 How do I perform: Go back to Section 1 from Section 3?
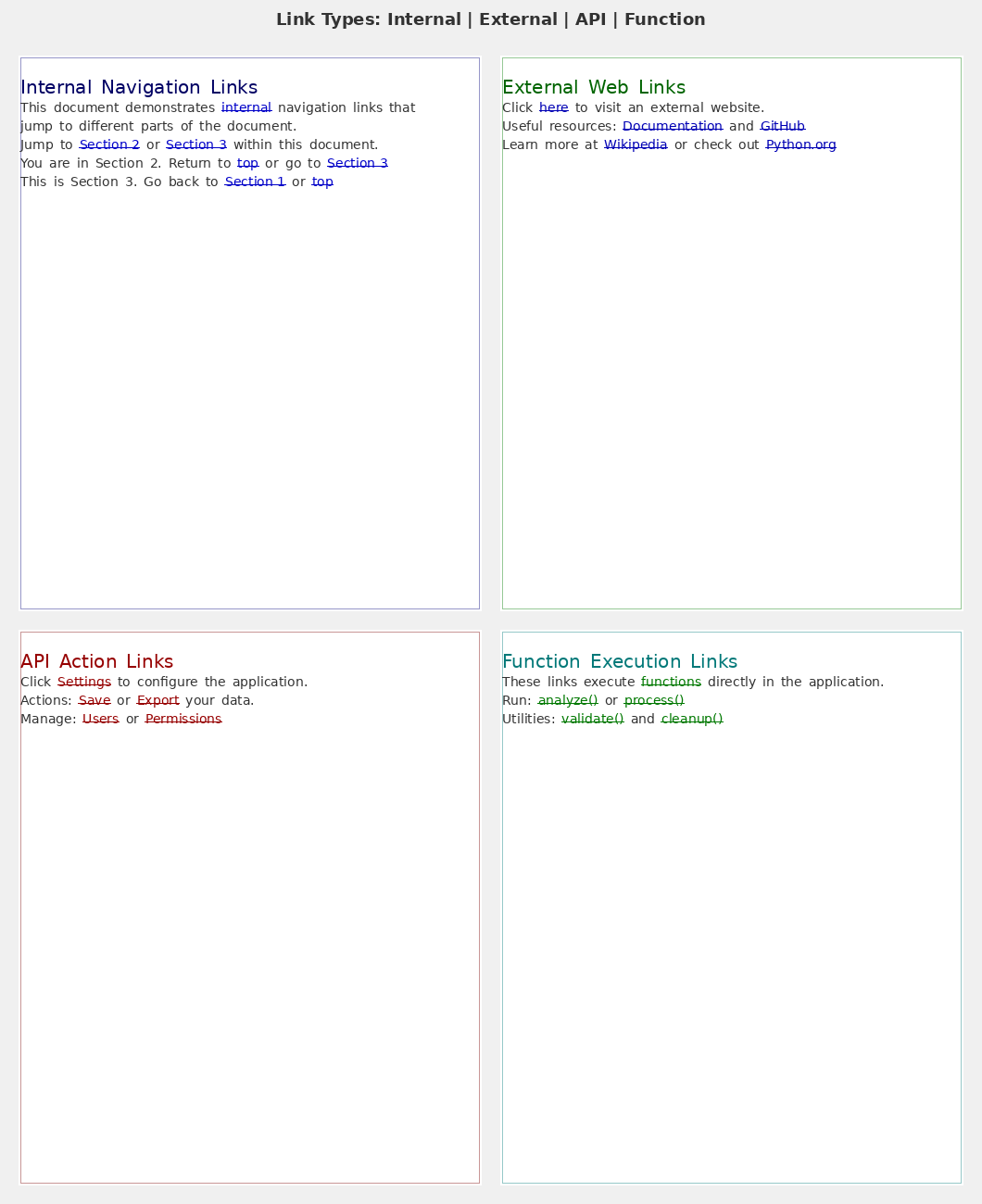[255, 182]
